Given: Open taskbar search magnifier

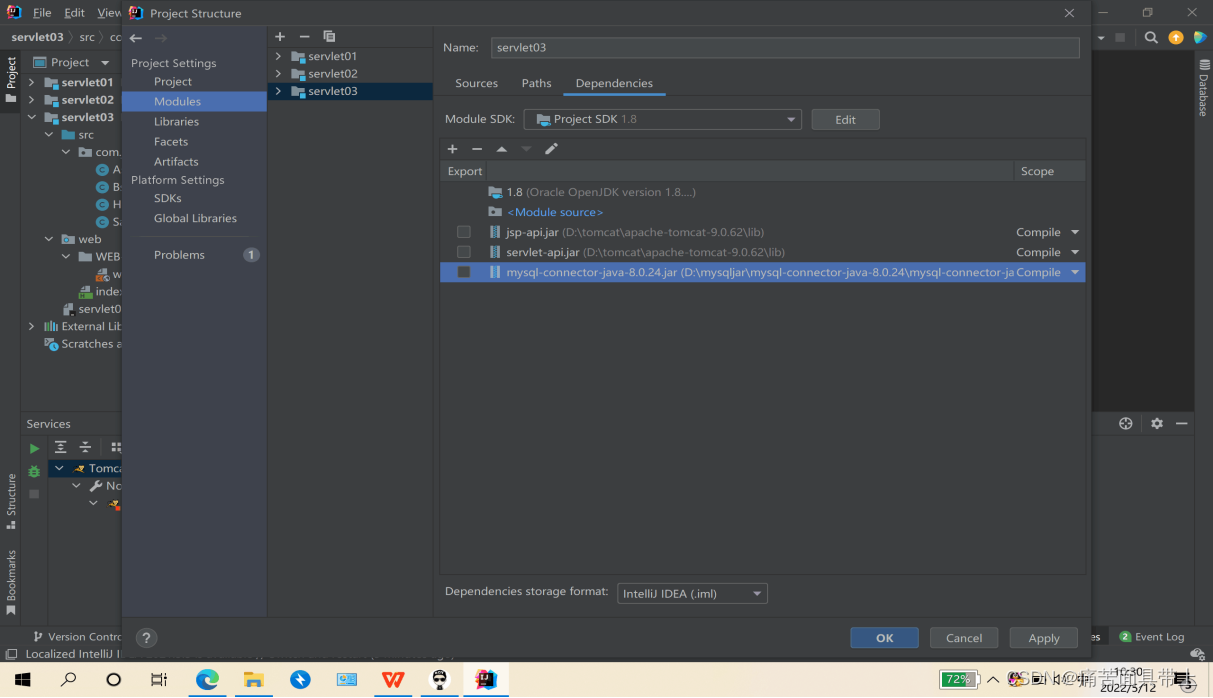Looking at the screenshot, I should [68, 679].
